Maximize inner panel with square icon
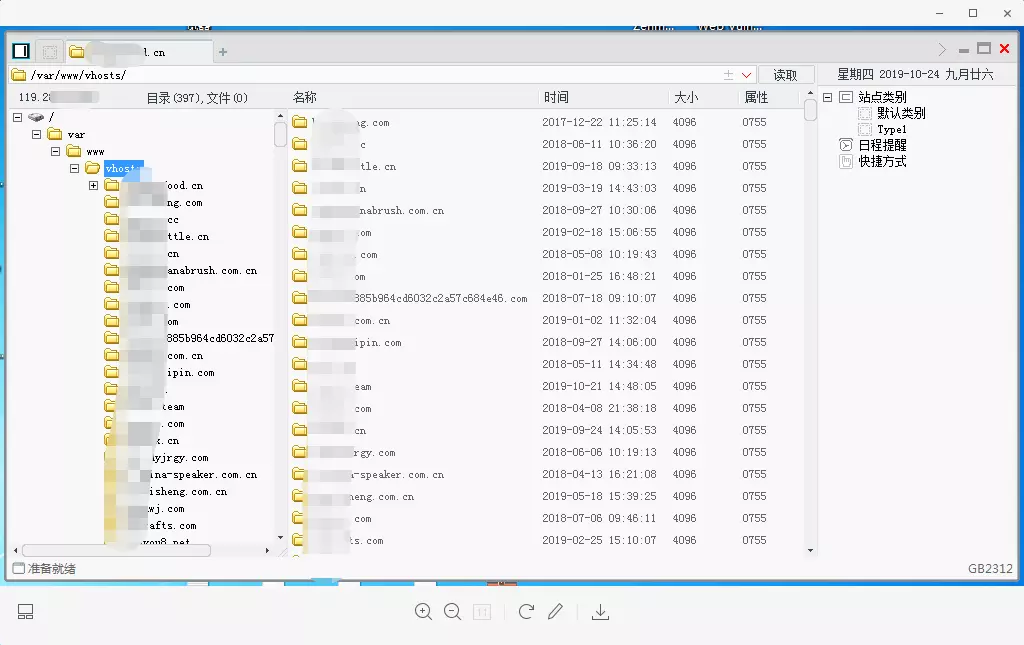The image size is (1024, 645). (x=984, y=48)
